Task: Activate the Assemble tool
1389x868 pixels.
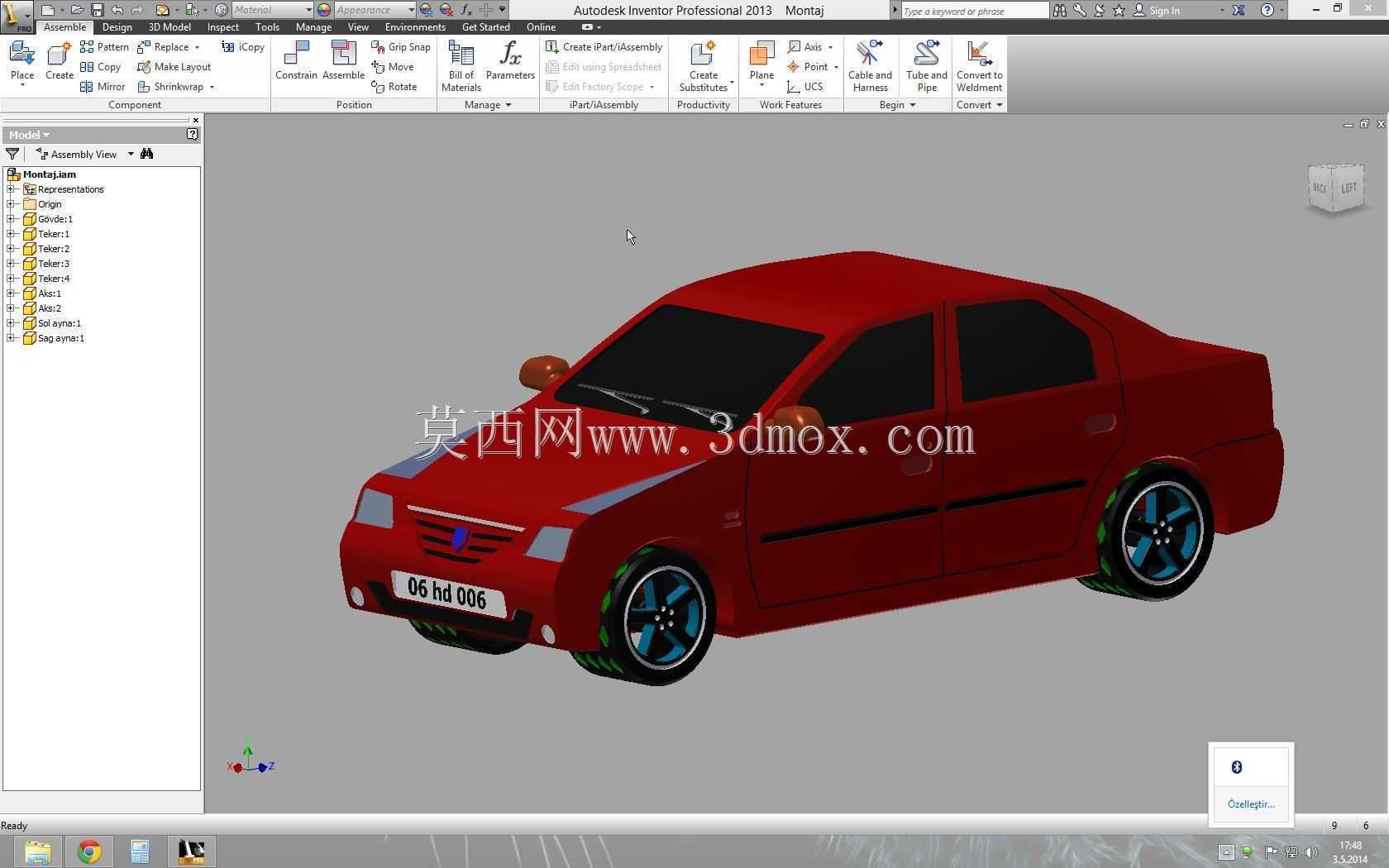Action: [344, 62]
